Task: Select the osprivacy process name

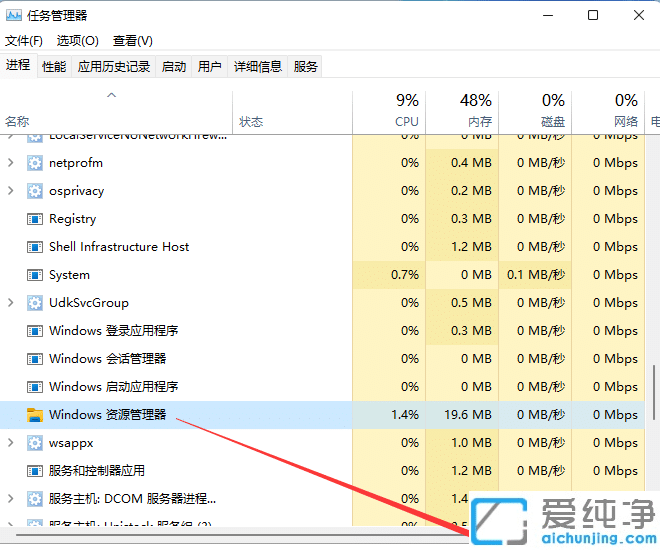Action: 77,191
